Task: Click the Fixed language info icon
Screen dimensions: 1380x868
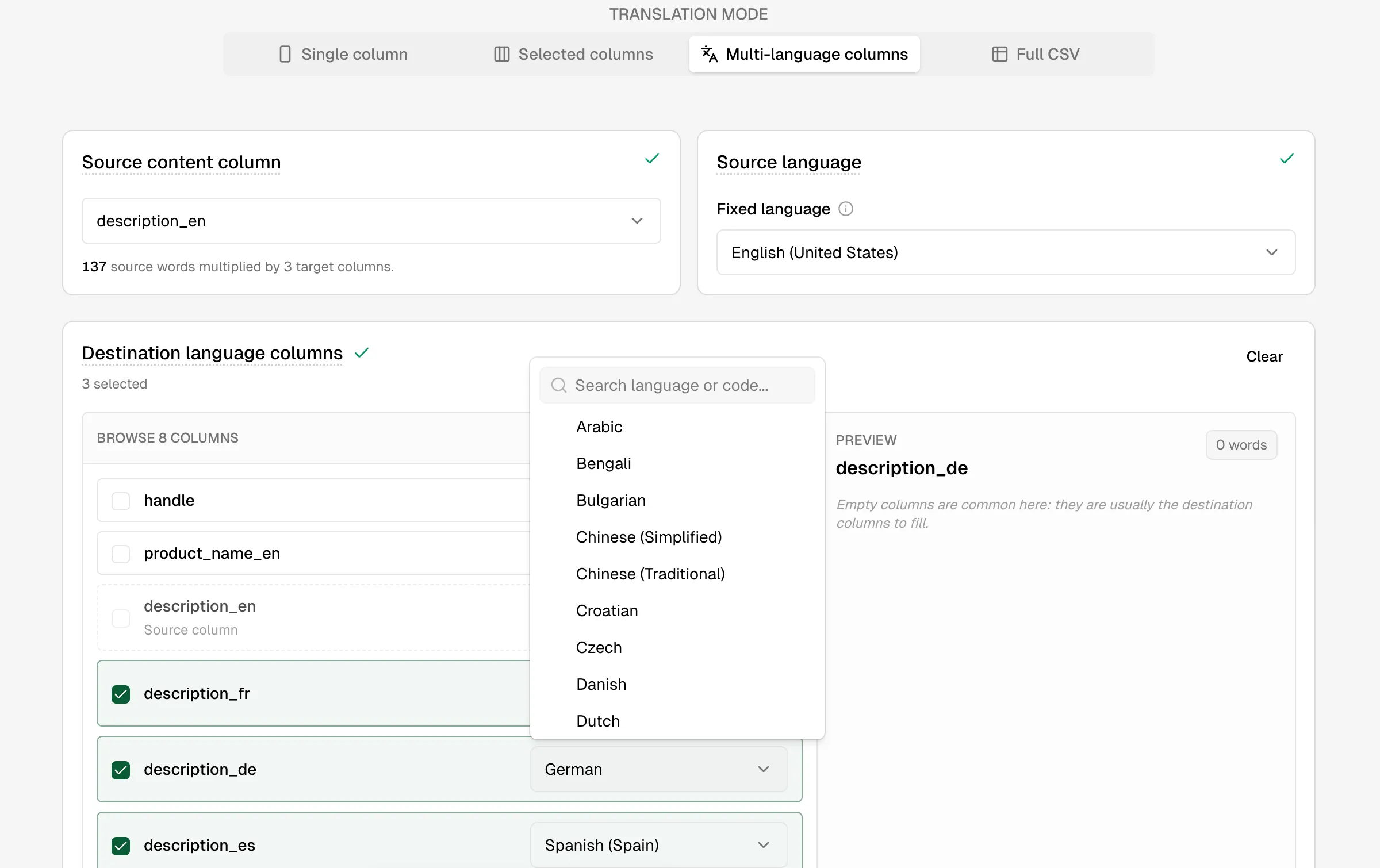Action: 845,209
